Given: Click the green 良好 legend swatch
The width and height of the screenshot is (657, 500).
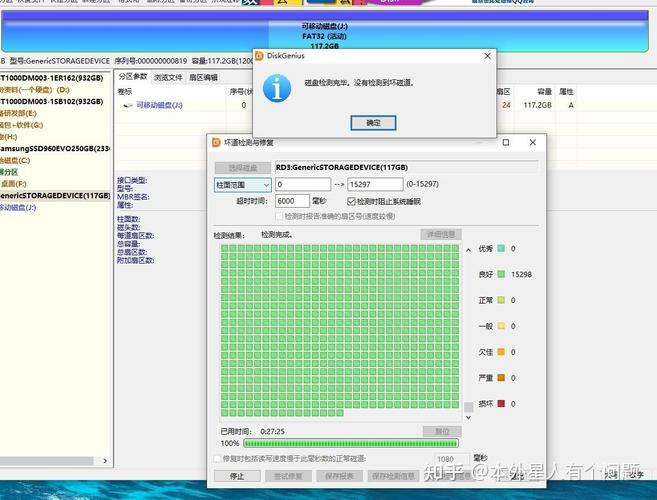Looking at the screenshot, I should 501,275.
